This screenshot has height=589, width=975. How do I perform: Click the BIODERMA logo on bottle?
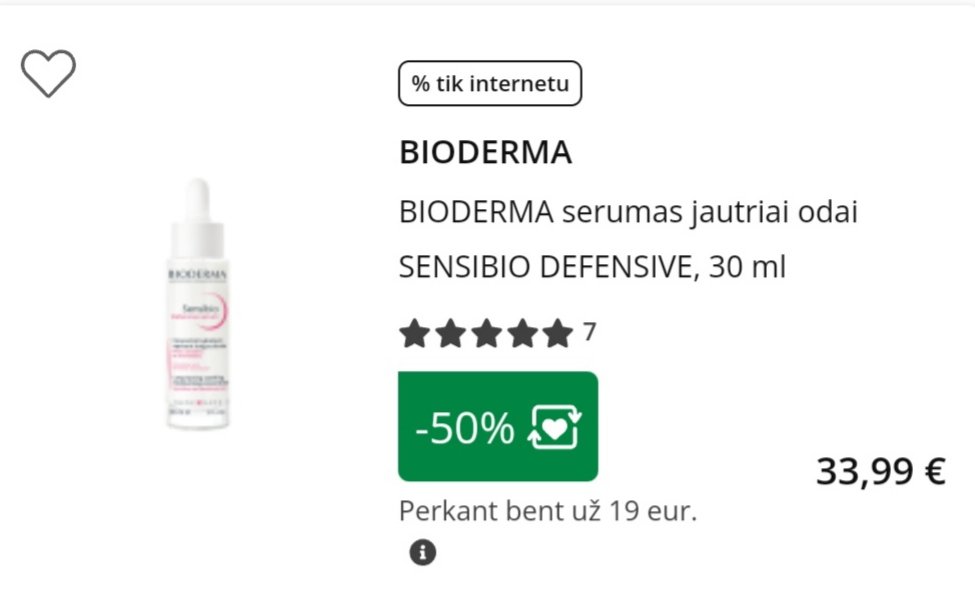[198, 274]
